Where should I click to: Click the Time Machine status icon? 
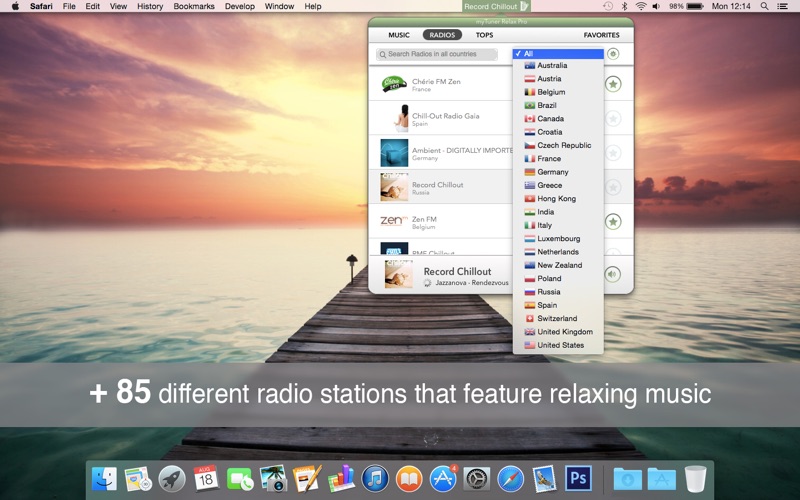608,6
